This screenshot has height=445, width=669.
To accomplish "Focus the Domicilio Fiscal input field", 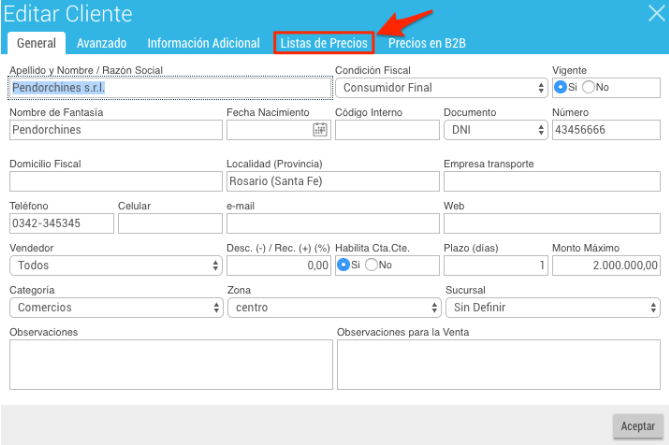I will click(x=116, y=181).
